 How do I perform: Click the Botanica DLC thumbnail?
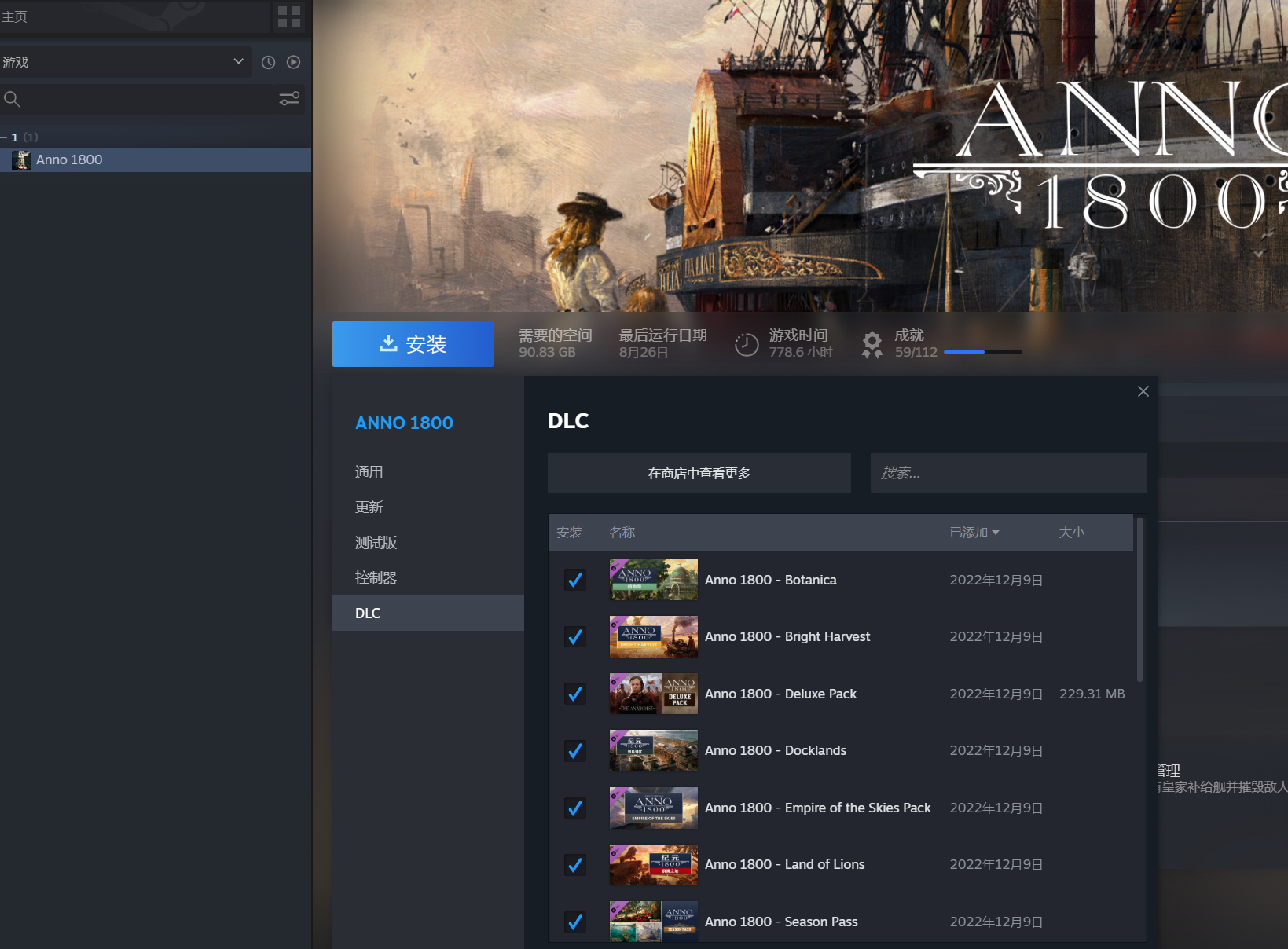pos(654,580)
